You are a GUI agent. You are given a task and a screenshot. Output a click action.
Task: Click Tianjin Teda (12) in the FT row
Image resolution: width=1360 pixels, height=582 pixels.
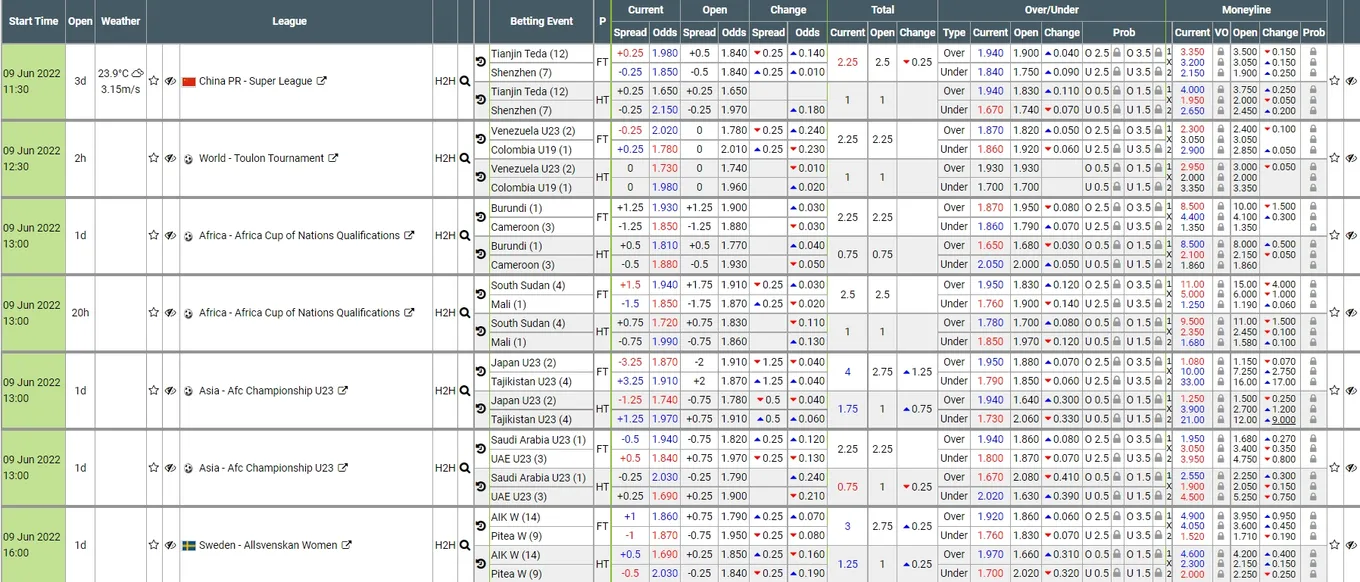click(530, 53)
